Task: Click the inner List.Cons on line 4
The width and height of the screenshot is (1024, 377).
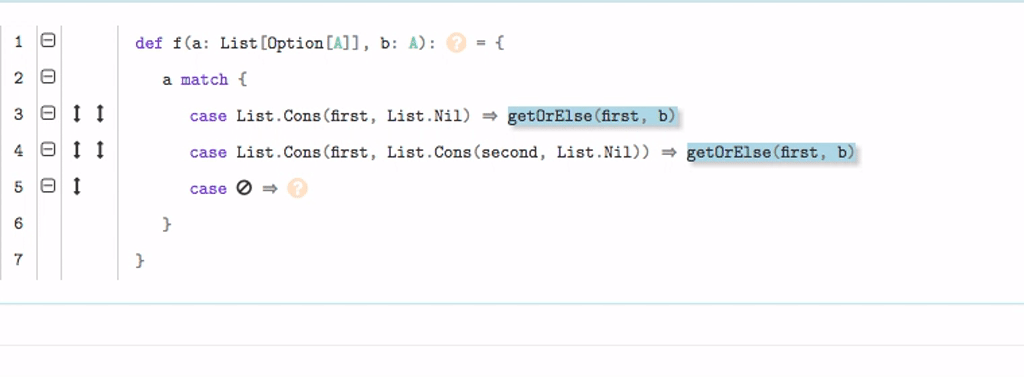Action: click(429, 153)
